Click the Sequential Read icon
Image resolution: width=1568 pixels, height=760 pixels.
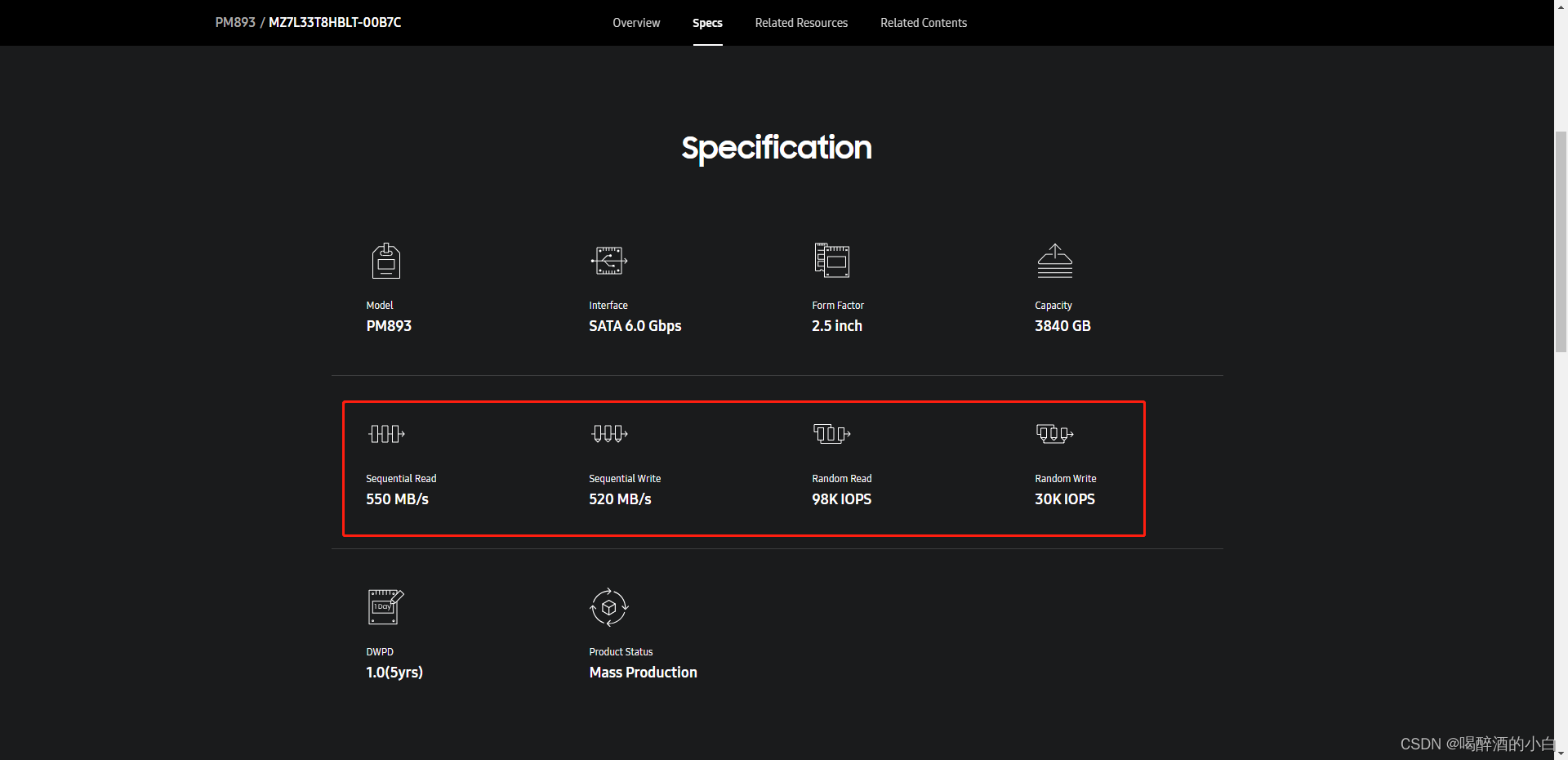[386, 434]
